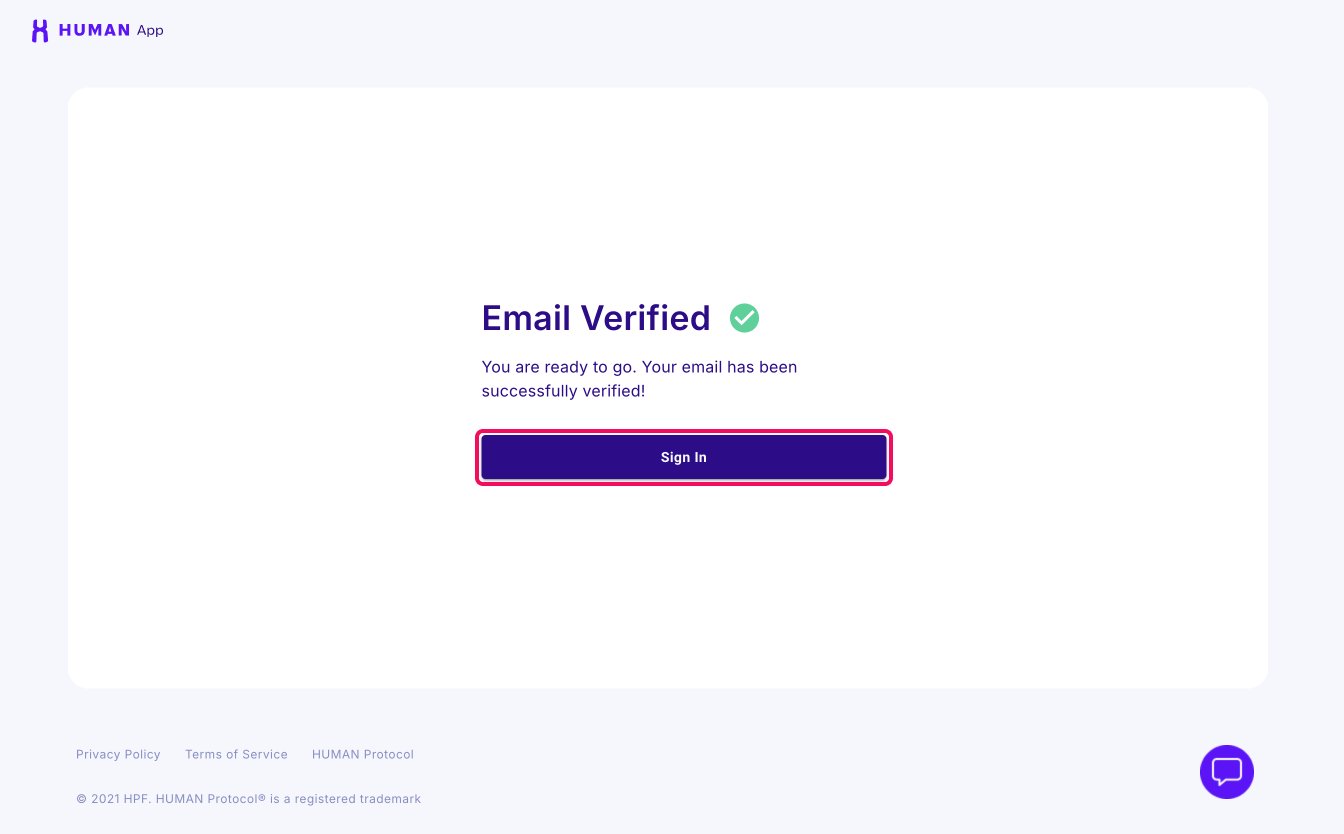This screenshot has height=834, width=1344.
Task: Click the "successfully verified!" text line
Action: (563, 391)
